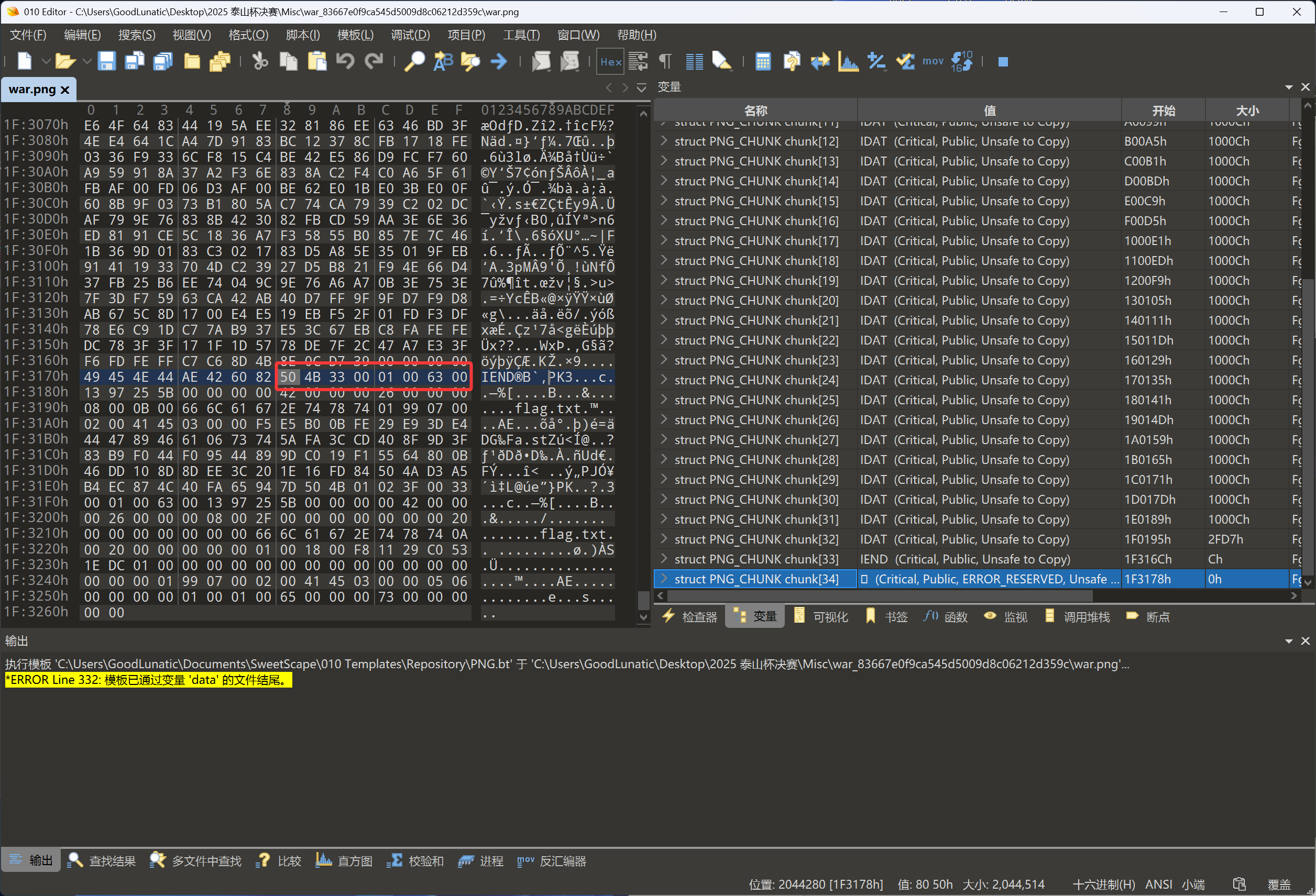Click the yellow ERROR Line 332 message
Viewport: 1316px width, 896px height.
click(x=148, y=680)
